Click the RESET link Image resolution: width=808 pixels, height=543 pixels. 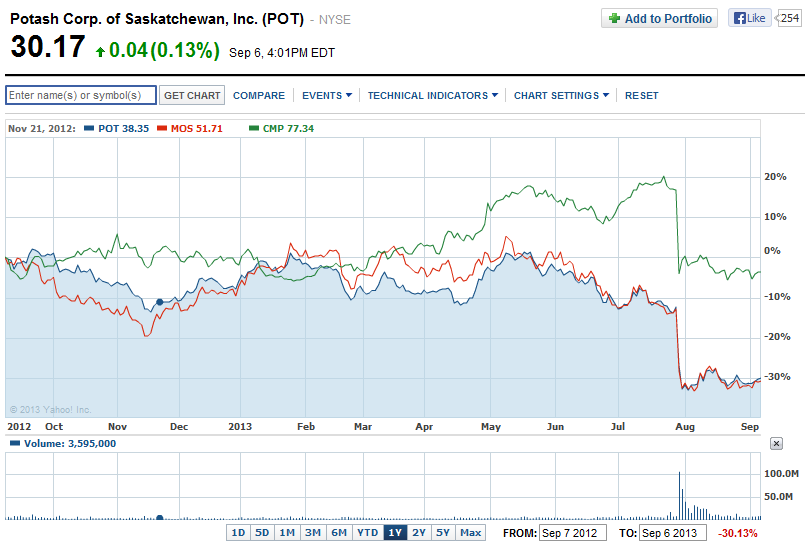[642, 95]
